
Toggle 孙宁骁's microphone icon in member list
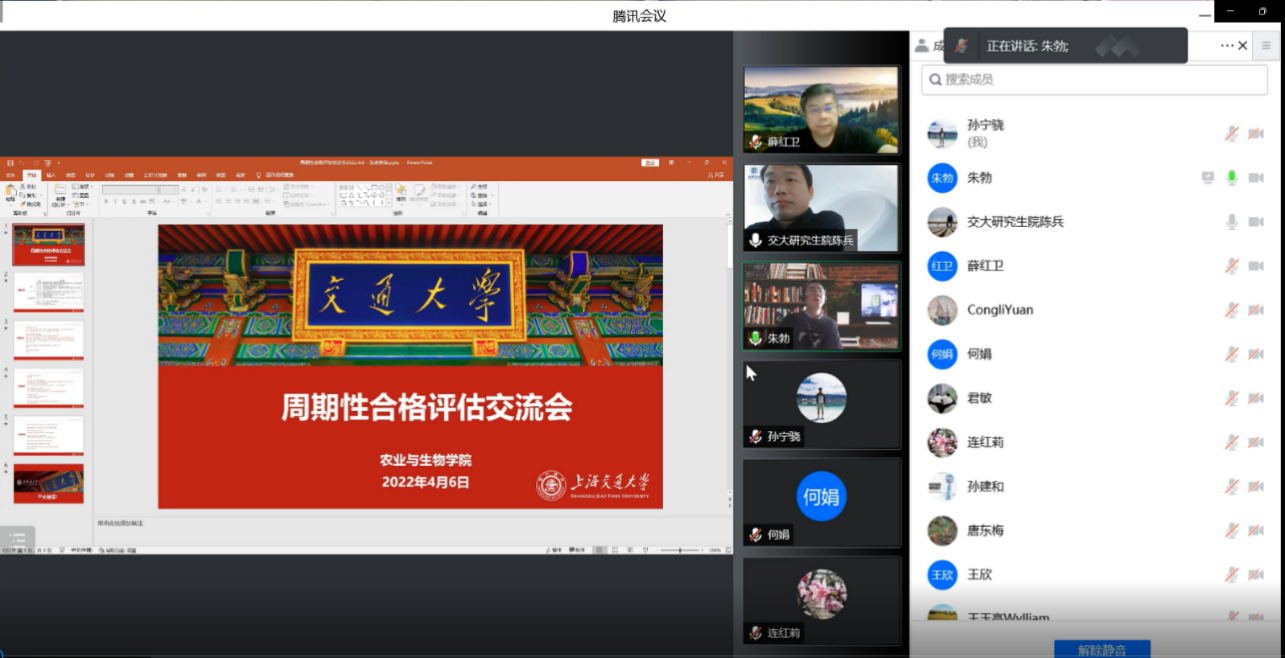pos(1232,133)
